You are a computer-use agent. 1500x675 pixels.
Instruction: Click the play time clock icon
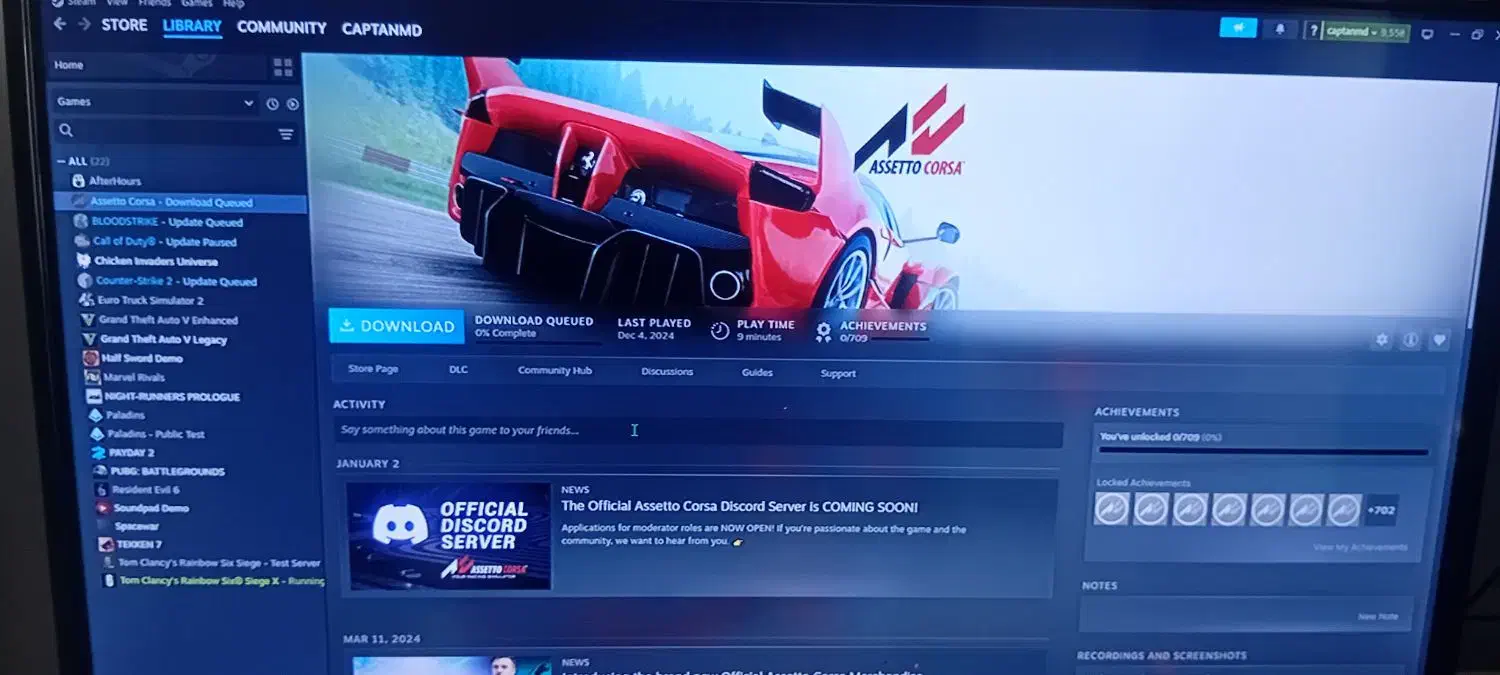pyautogui.click(x=720, y=330)
